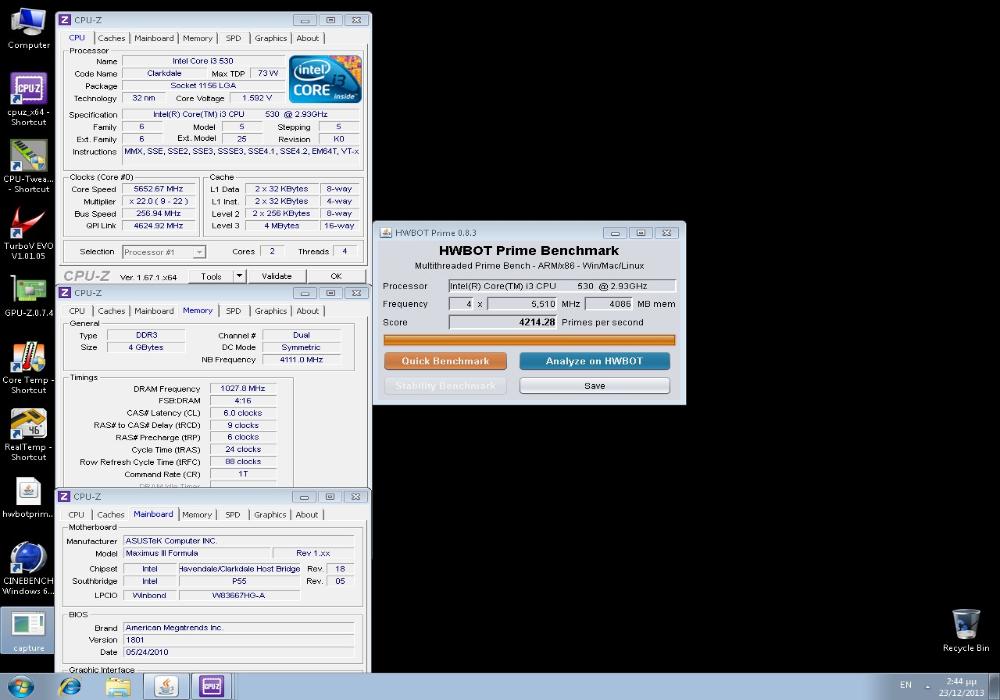Click the Tools button in CPU-Z
The width and height of the screenshot is (1000, 700).
click(211, 276)
